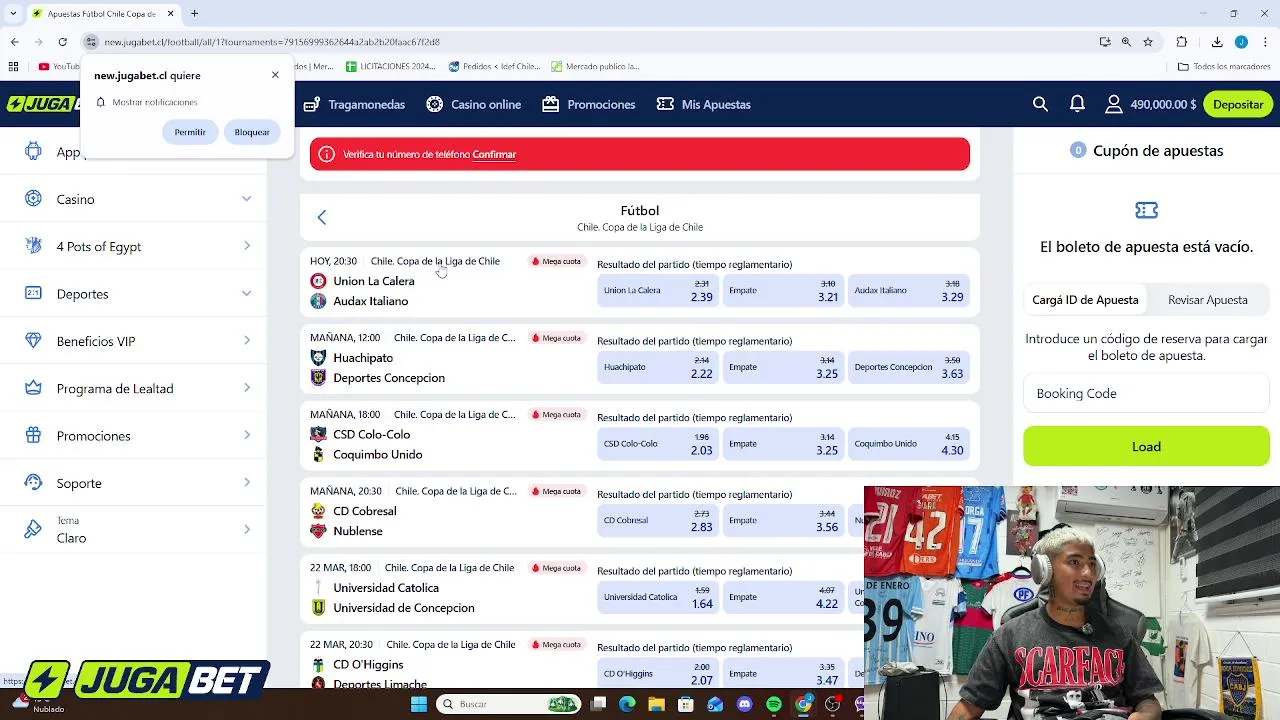Image resolution: width=1280 pixels, height=720 pixels.
Task: Open a new browser tab
Action: click(x=194, y=14)
